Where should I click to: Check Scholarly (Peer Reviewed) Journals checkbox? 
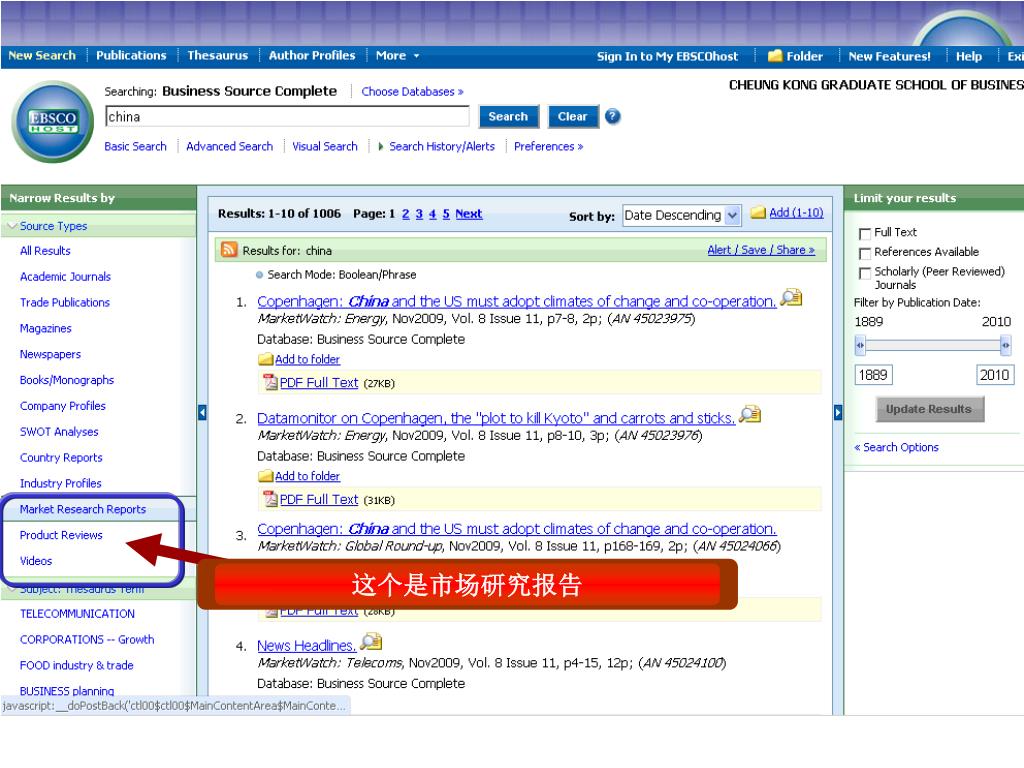865,272
